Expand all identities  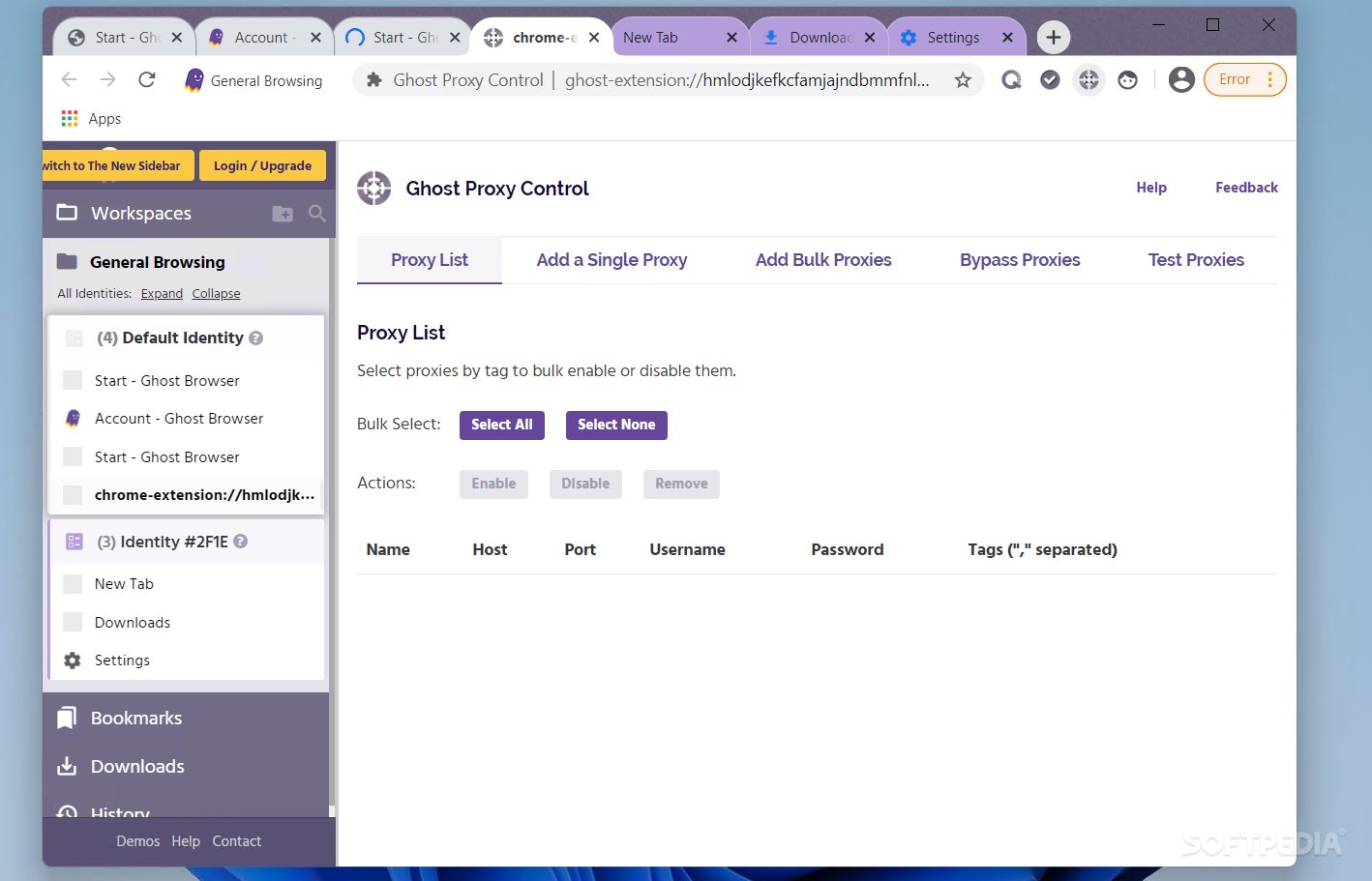[162, 294]
